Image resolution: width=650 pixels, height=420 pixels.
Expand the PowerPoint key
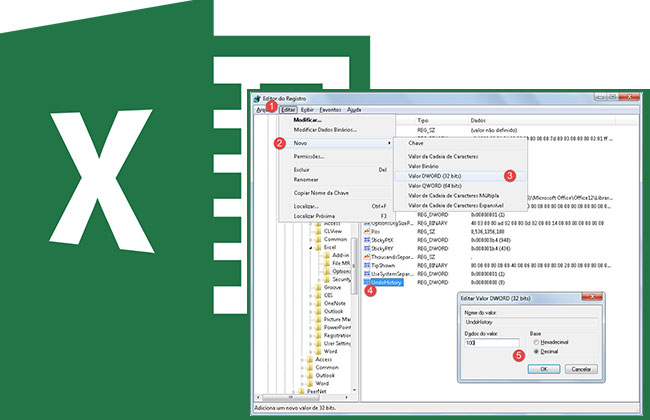click(x=310, y=328)
